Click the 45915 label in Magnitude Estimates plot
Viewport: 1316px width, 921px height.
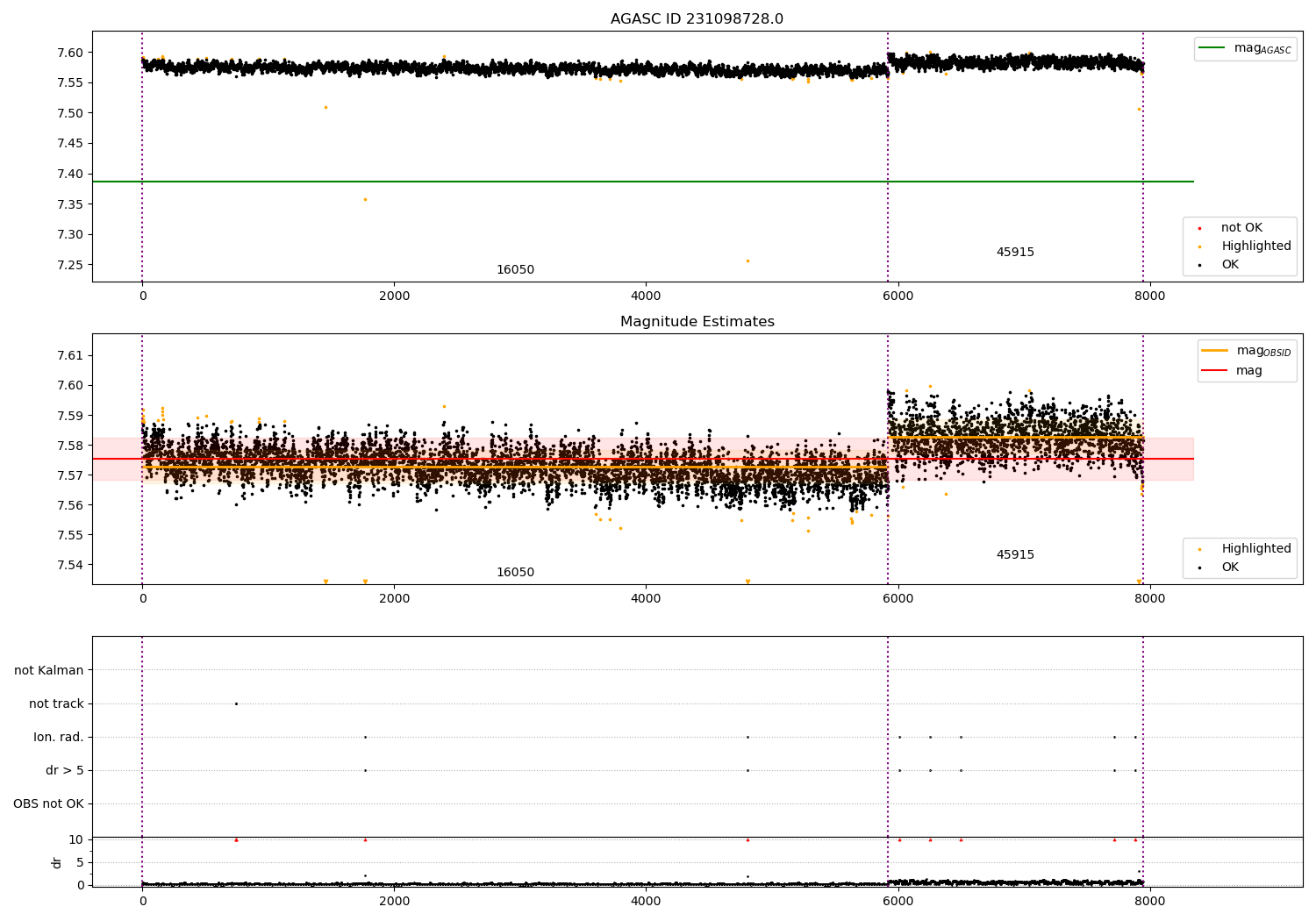coord(1015,555)
